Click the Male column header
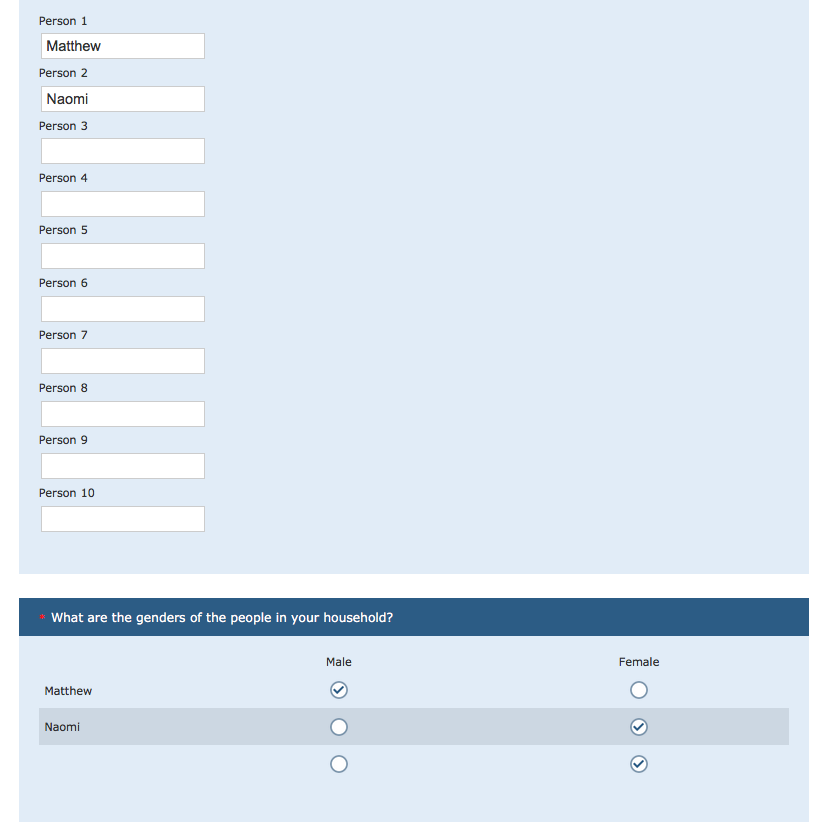The width and height of the screenshot is (834, 839). (x=339, y=662)
